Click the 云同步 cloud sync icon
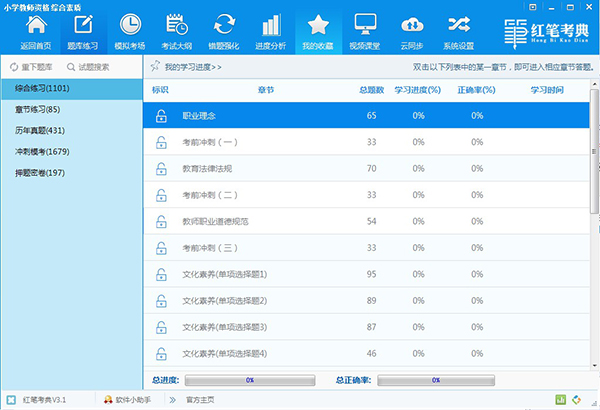Image resolution: width=600 pixels, height=410 pixels. pos(412,27)
